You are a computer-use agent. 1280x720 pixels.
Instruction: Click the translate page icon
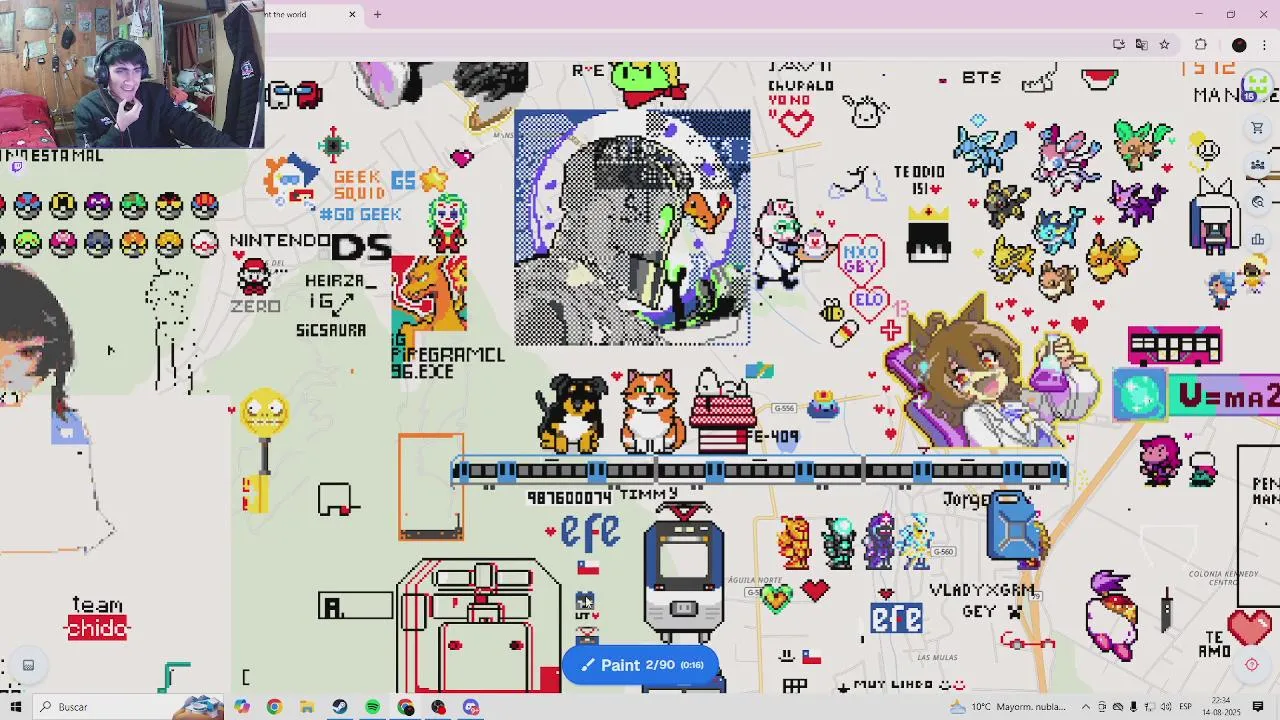1141,44
